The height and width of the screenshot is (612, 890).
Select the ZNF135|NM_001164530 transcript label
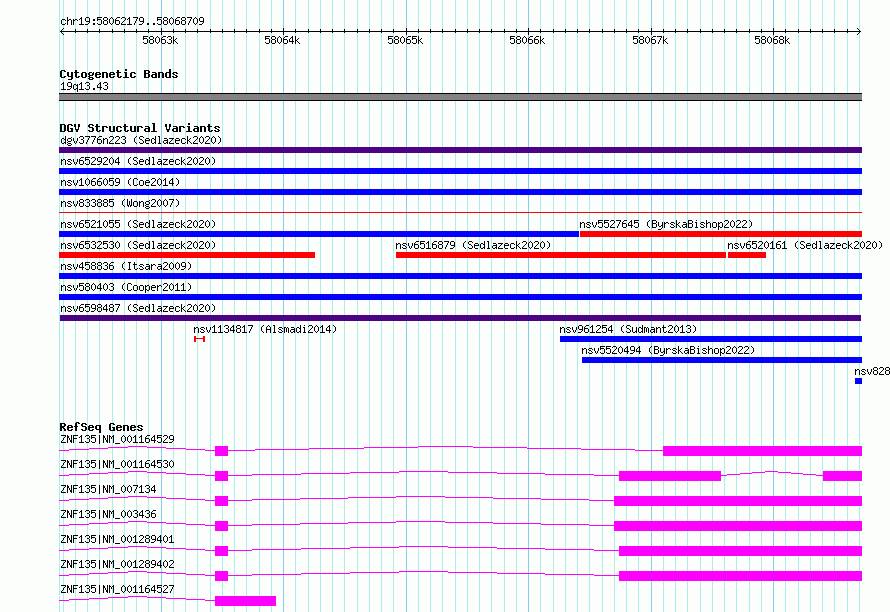click(117, 464)
